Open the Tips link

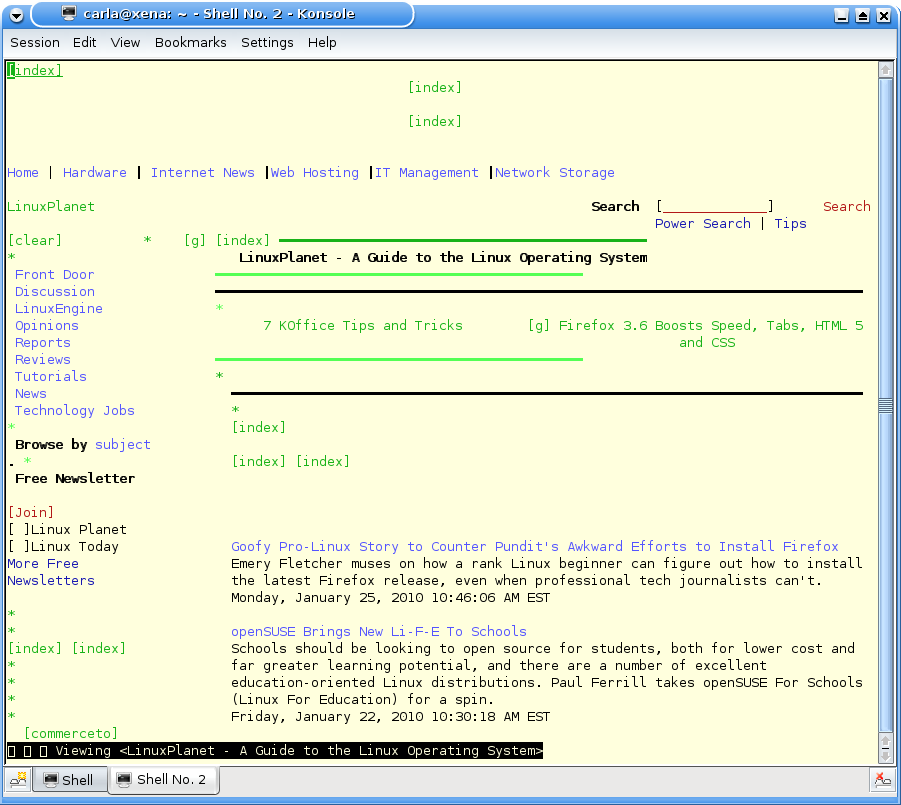pos(790,224)
